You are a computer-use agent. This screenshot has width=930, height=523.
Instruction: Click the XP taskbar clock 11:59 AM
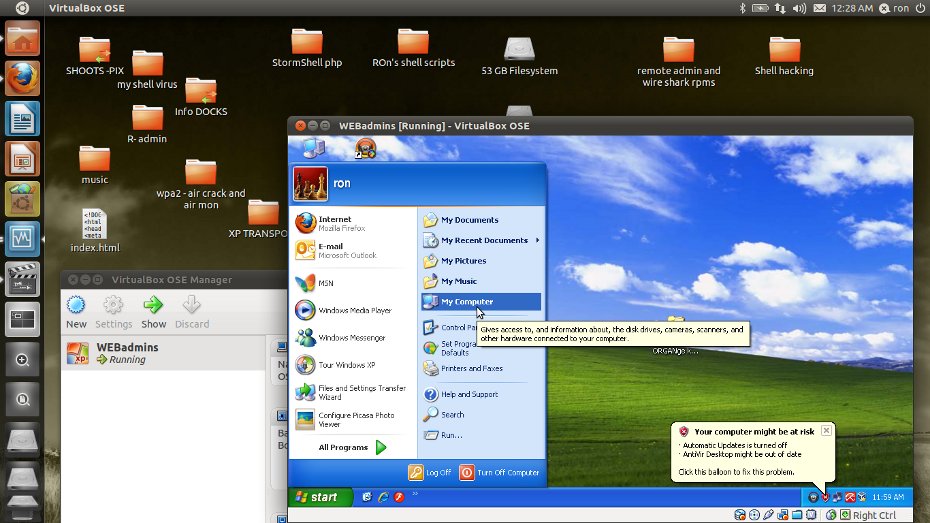888,497
